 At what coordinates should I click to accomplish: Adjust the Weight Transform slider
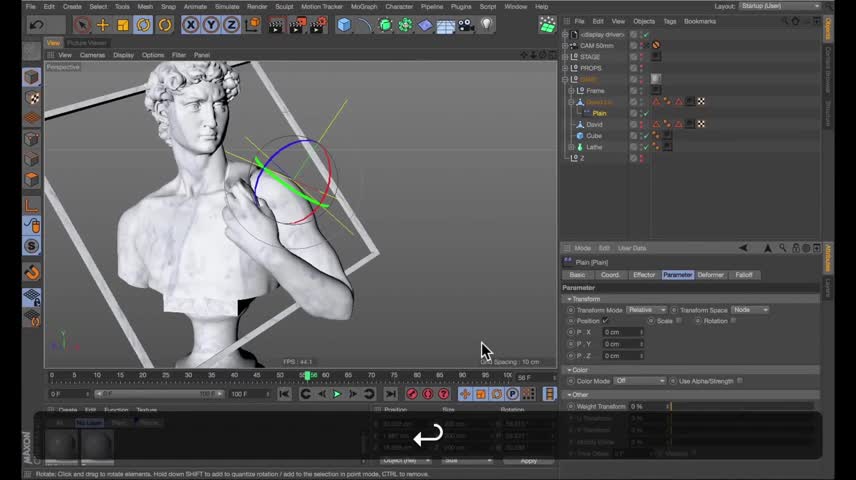[740, 406]
